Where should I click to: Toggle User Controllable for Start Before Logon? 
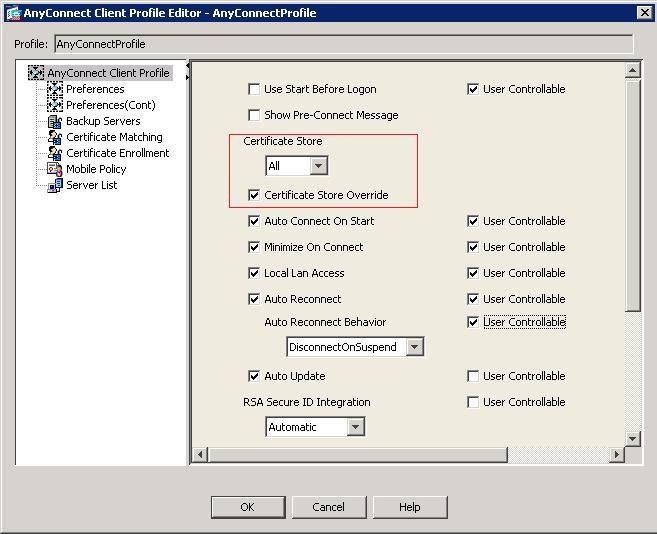coord(473,89)
